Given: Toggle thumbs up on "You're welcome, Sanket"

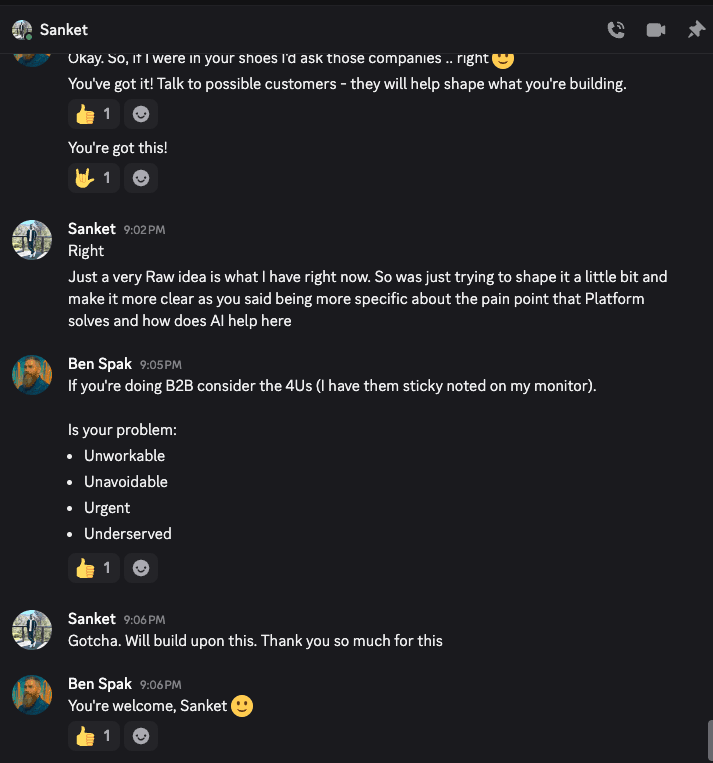Looking at the screenshot, I should coord(94,736).
